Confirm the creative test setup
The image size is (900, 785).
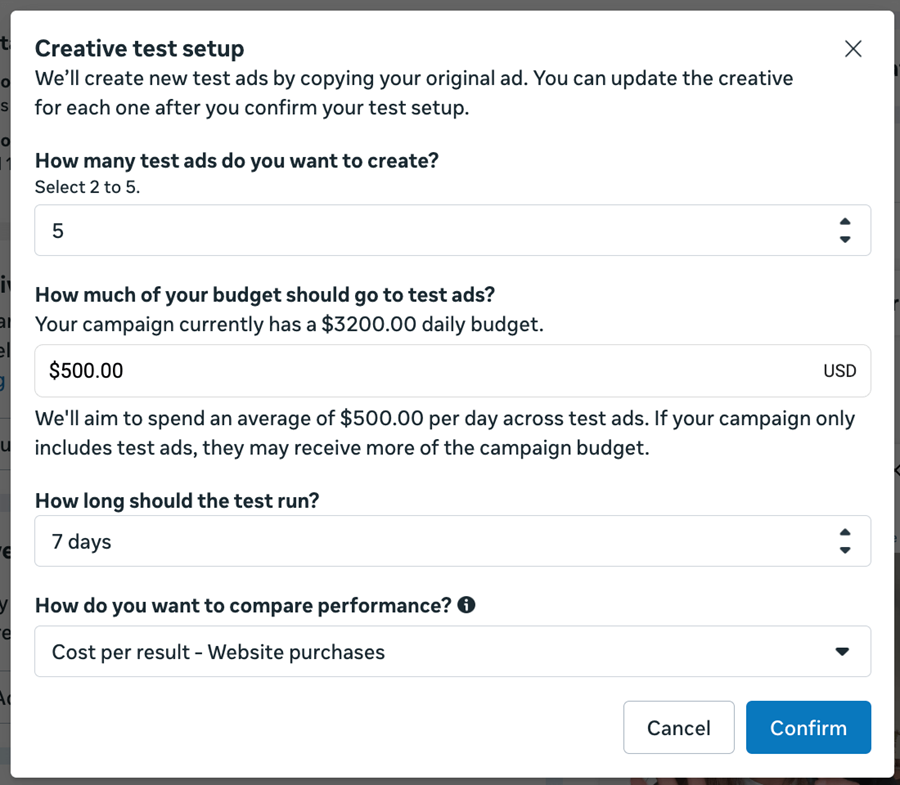(808, 727)
